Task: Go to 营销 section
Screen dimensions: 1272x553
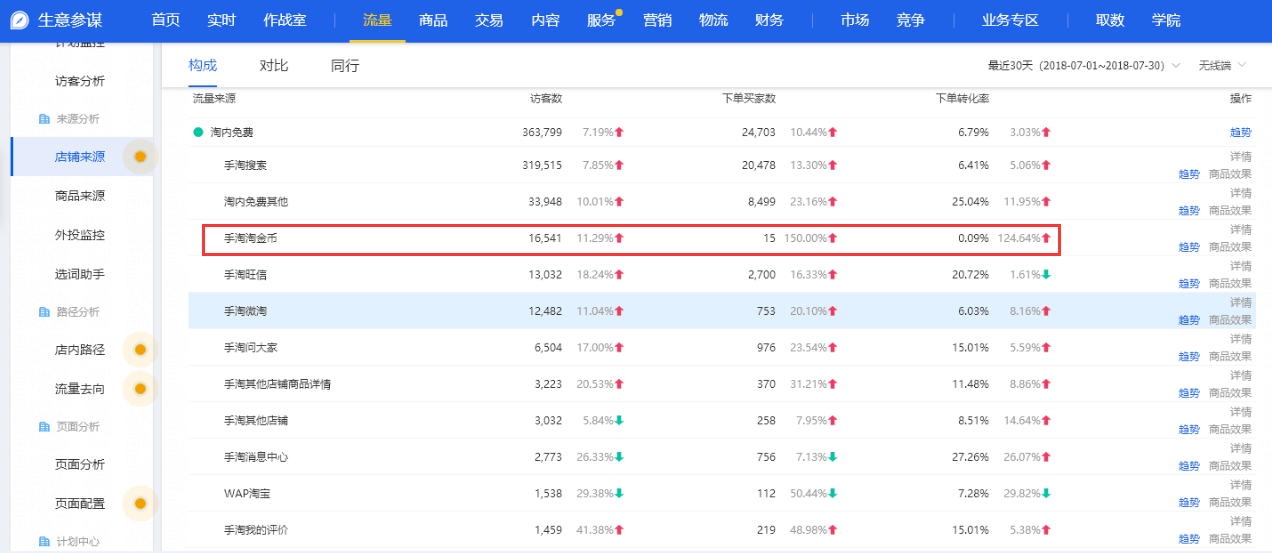Action: tap(657, 21)
